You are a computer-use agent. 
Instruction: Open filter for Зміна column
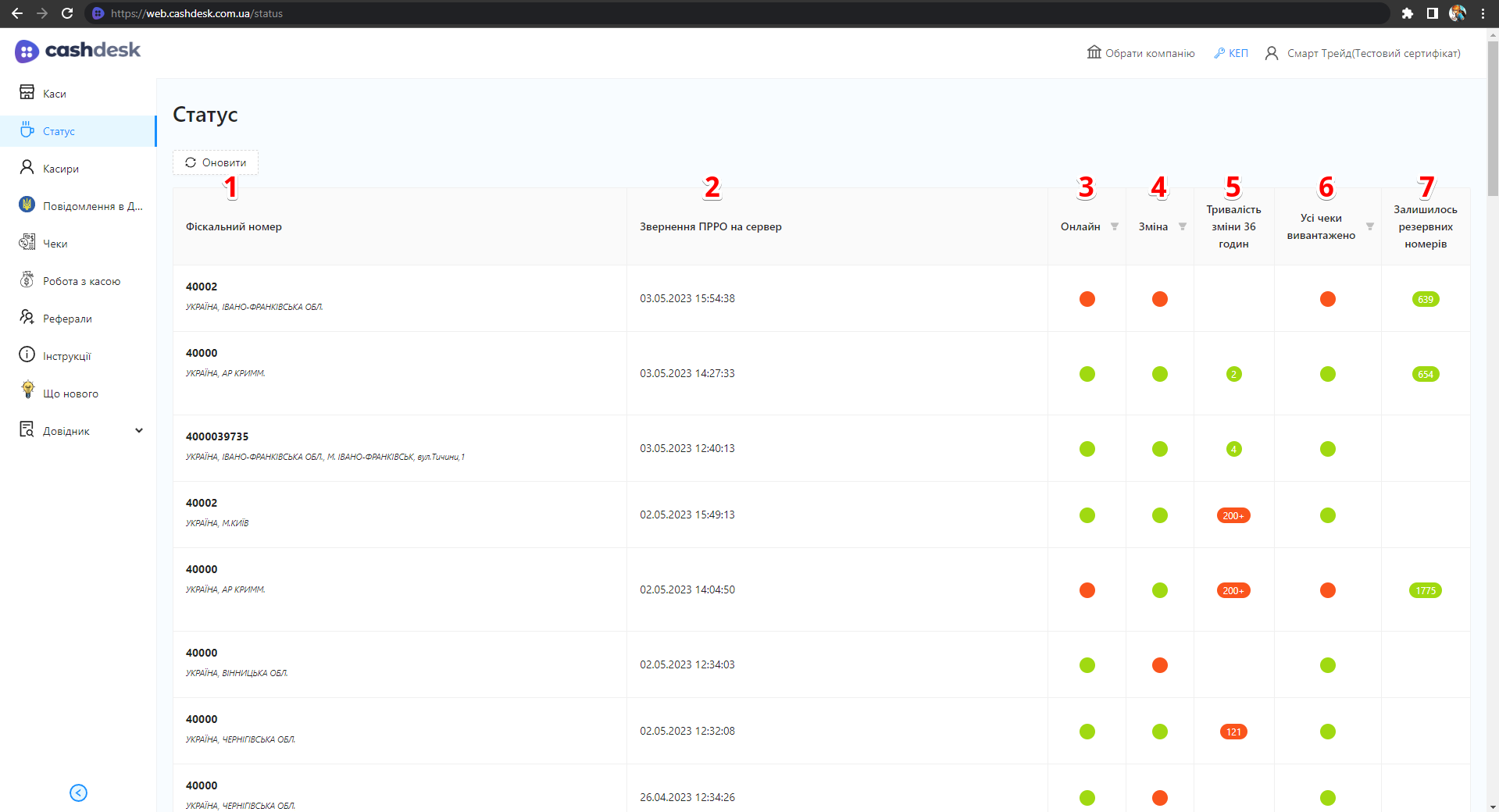(1183, 226)
